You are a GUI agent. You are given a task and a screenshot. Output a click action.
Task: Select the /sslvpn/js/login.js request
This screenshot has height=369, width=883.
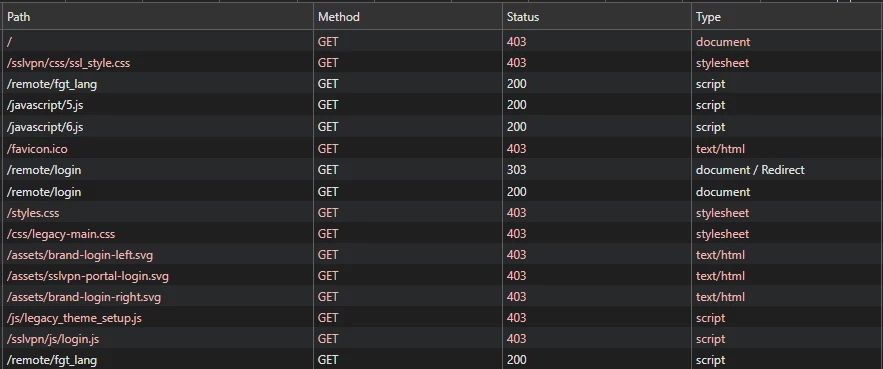[x=442, y=339]
